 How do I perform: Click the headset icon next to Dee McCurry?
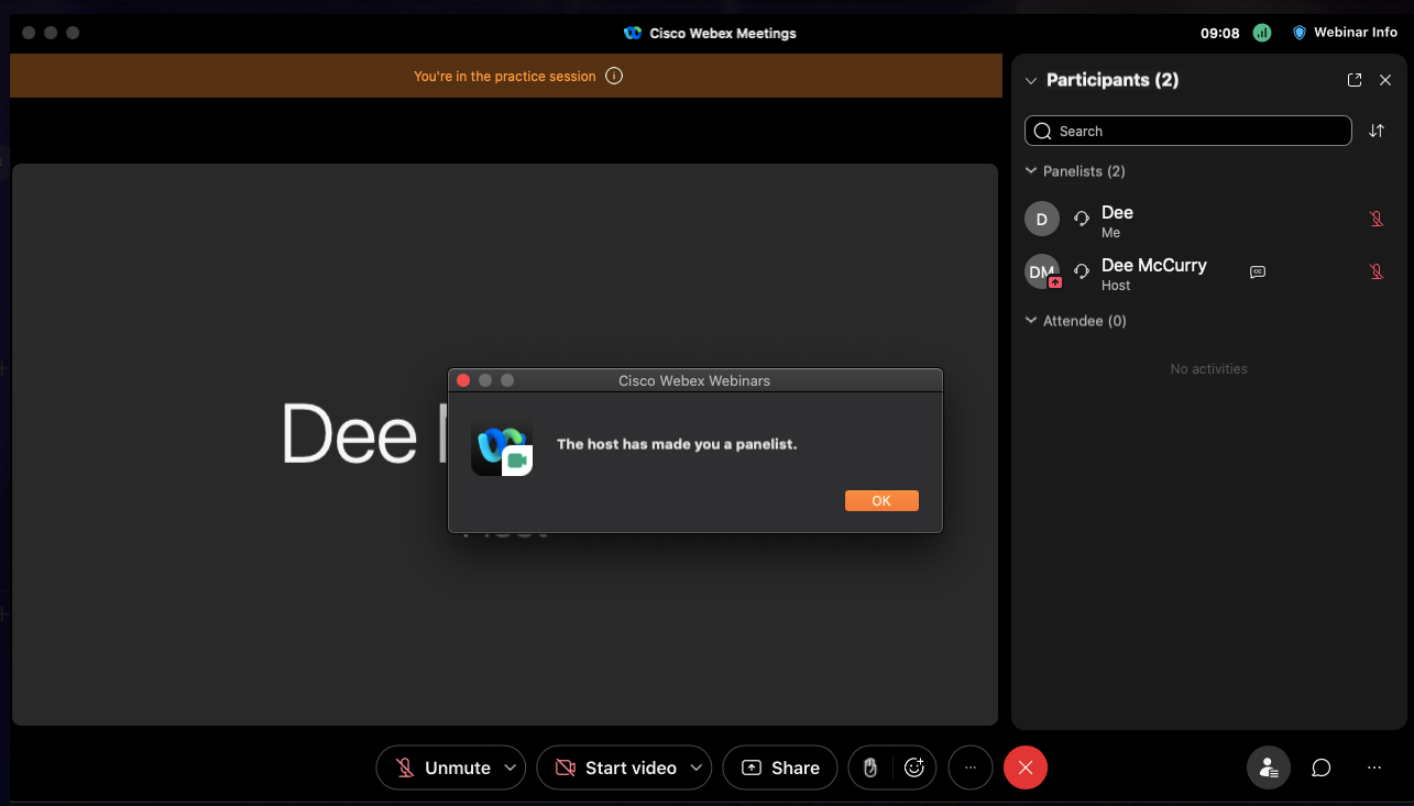tap(1081, 271)
